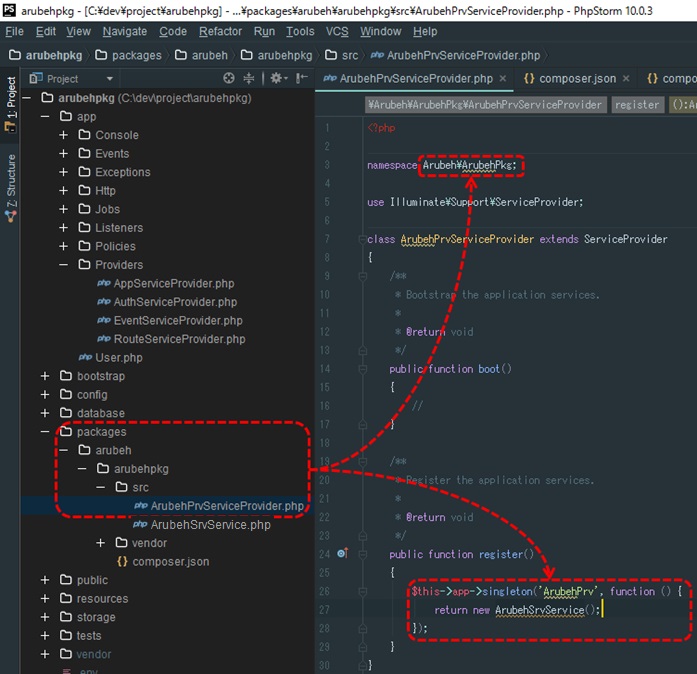Open the Project panel settings gear
The width and height of the screenshot is (697, 674).
click(x=276, y=78)
